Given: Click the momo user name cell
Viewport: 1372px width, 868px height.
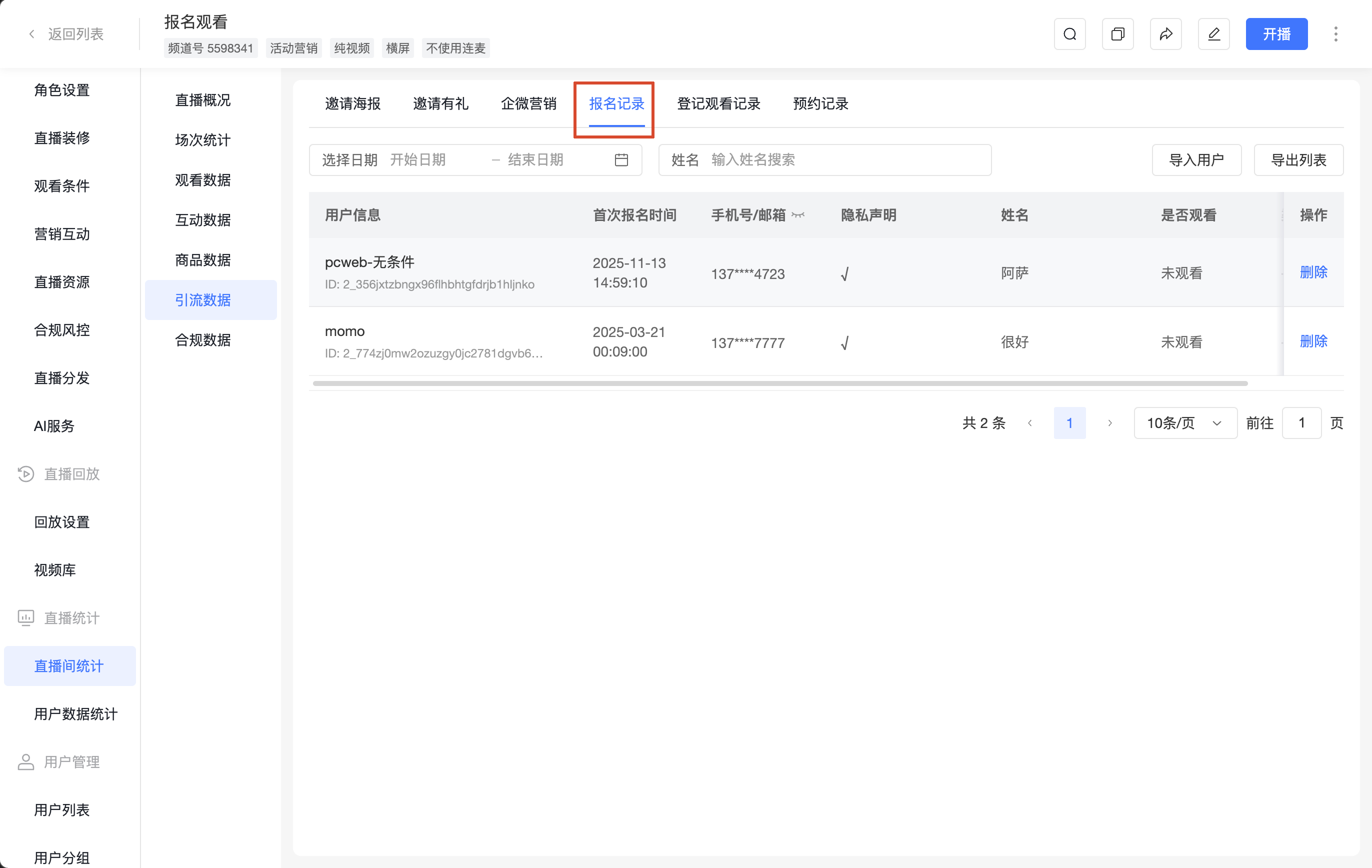Looking at the screenshot, I should (344, 331).
